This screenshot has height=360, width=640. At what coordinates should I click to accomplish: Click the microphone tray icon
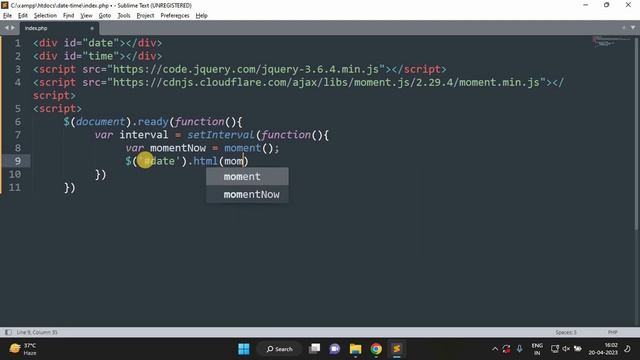[519, 349]
